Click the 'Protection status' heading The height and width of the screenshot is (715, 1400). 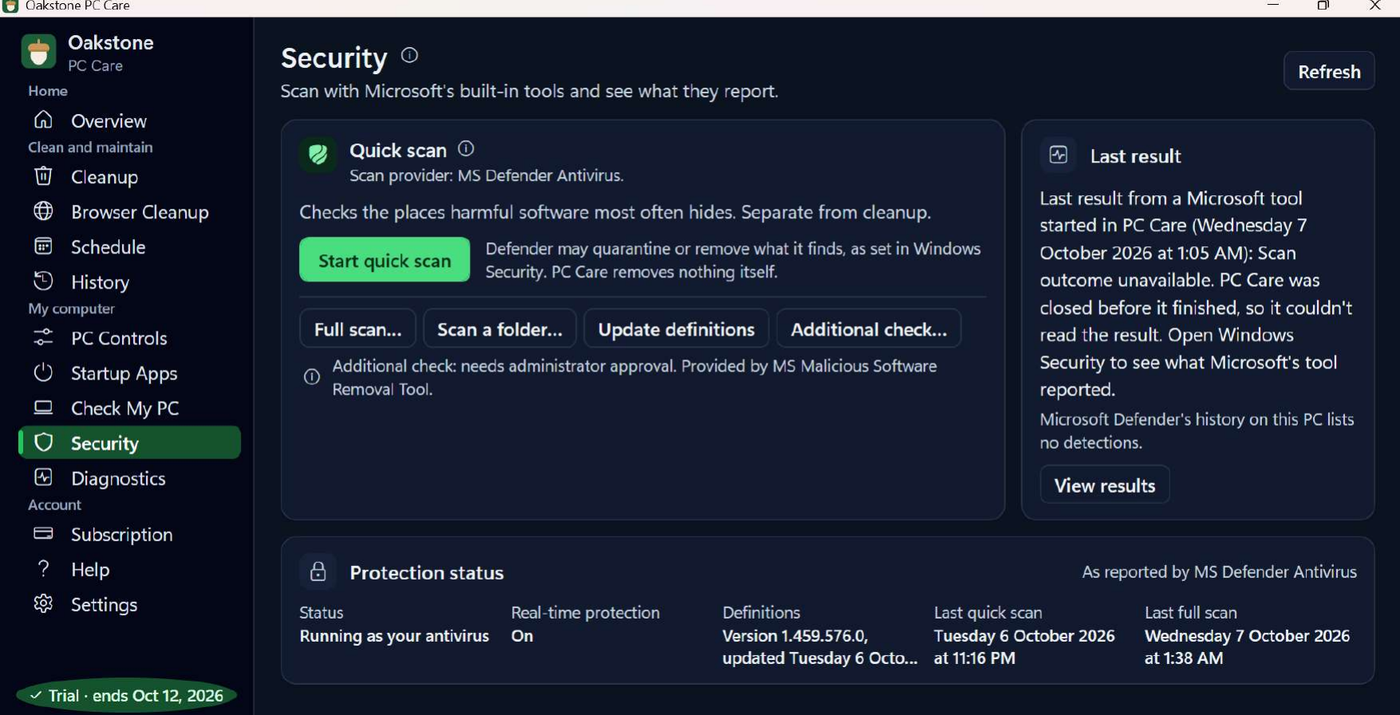pos(426,573)
